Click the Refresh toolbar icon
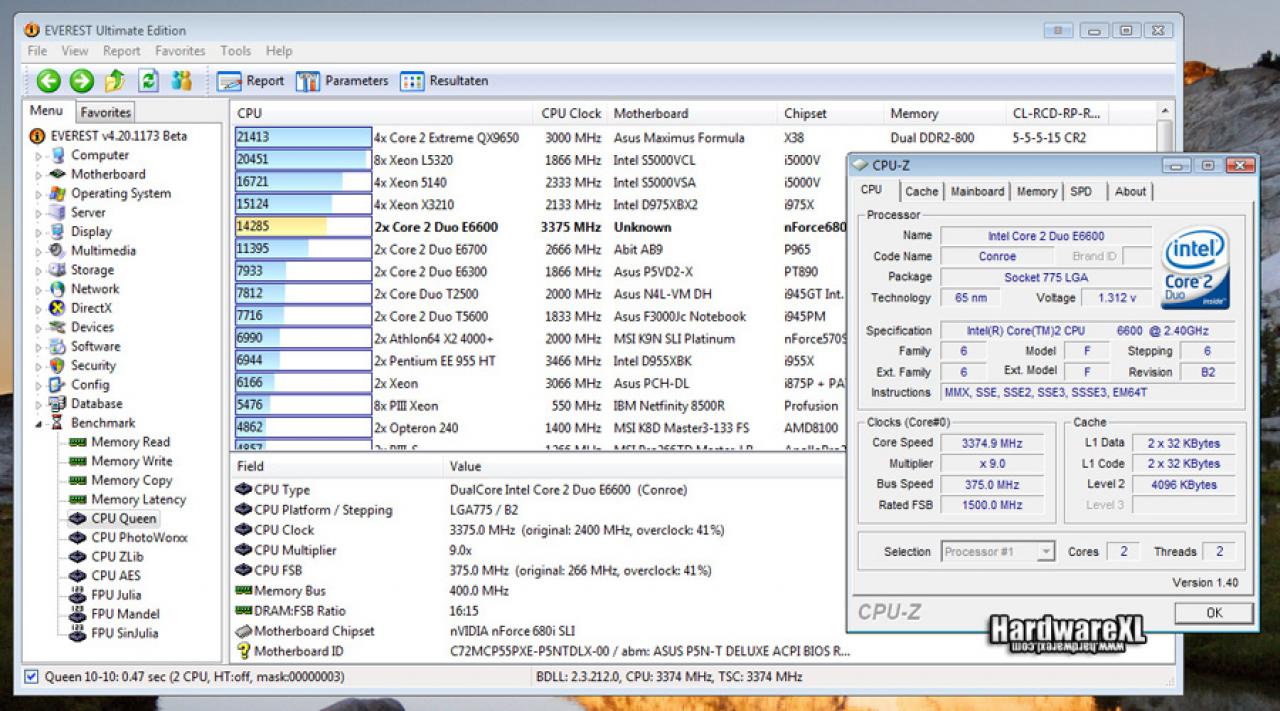The width and height of the screenshot is (1280, 711). (x=148, y=81)
